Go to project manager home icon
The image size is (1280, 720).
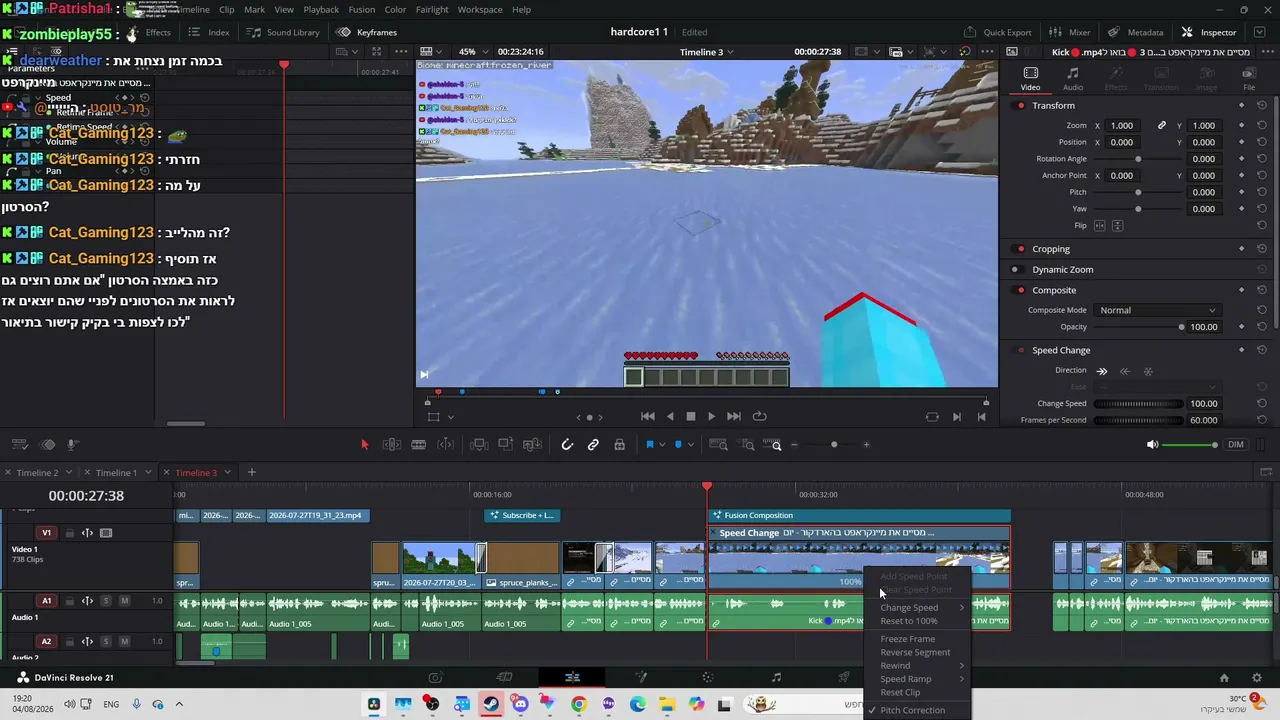pyautogui.click(x=1224, y=678)
